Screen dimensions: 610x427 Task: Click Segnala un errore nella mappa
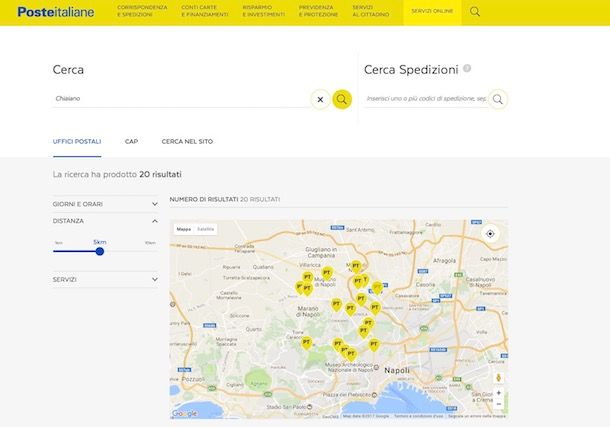[477, 416]
